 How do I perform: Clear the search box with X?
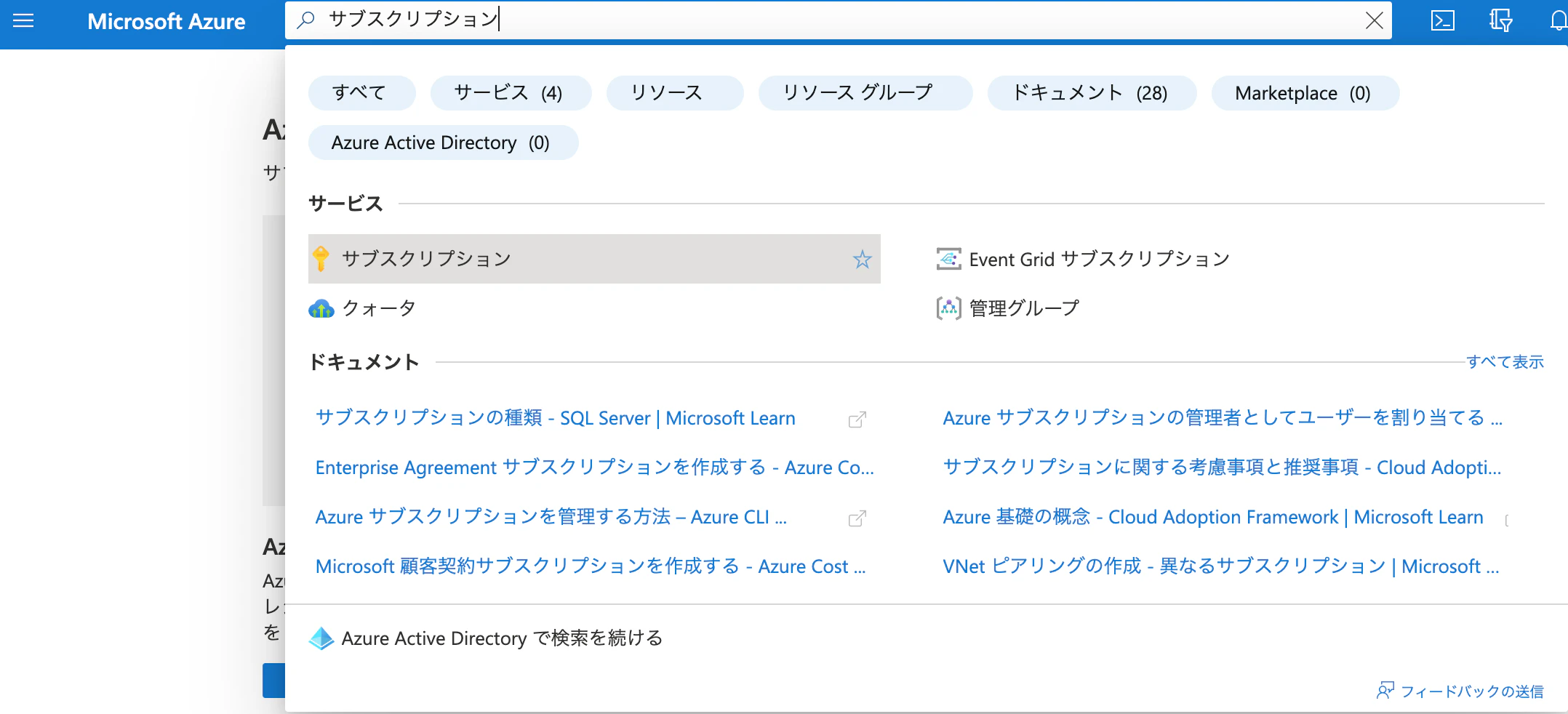pyautogui.click(x=1374, y=20)
